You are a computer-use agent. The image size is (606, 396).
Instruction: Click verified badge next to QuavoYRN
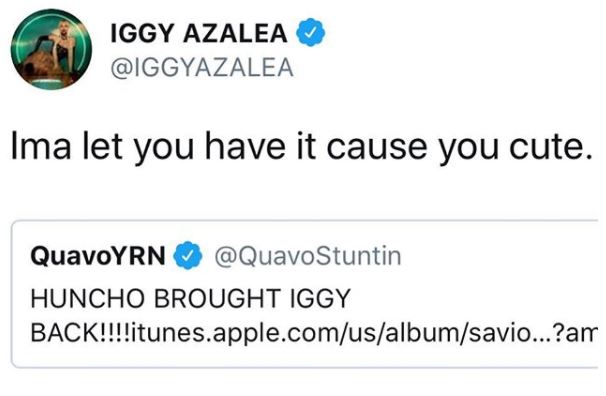188,255
